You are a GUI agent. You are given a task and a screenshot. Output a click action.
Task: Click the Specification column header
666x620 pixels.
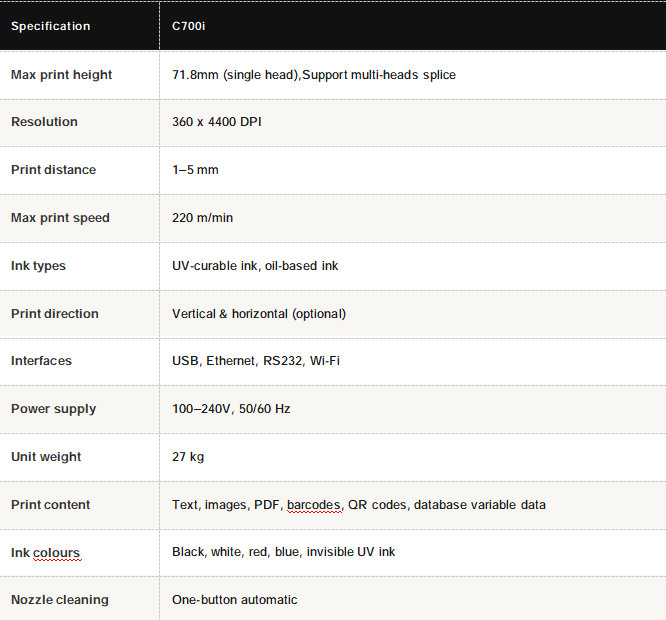pos(50,26)
